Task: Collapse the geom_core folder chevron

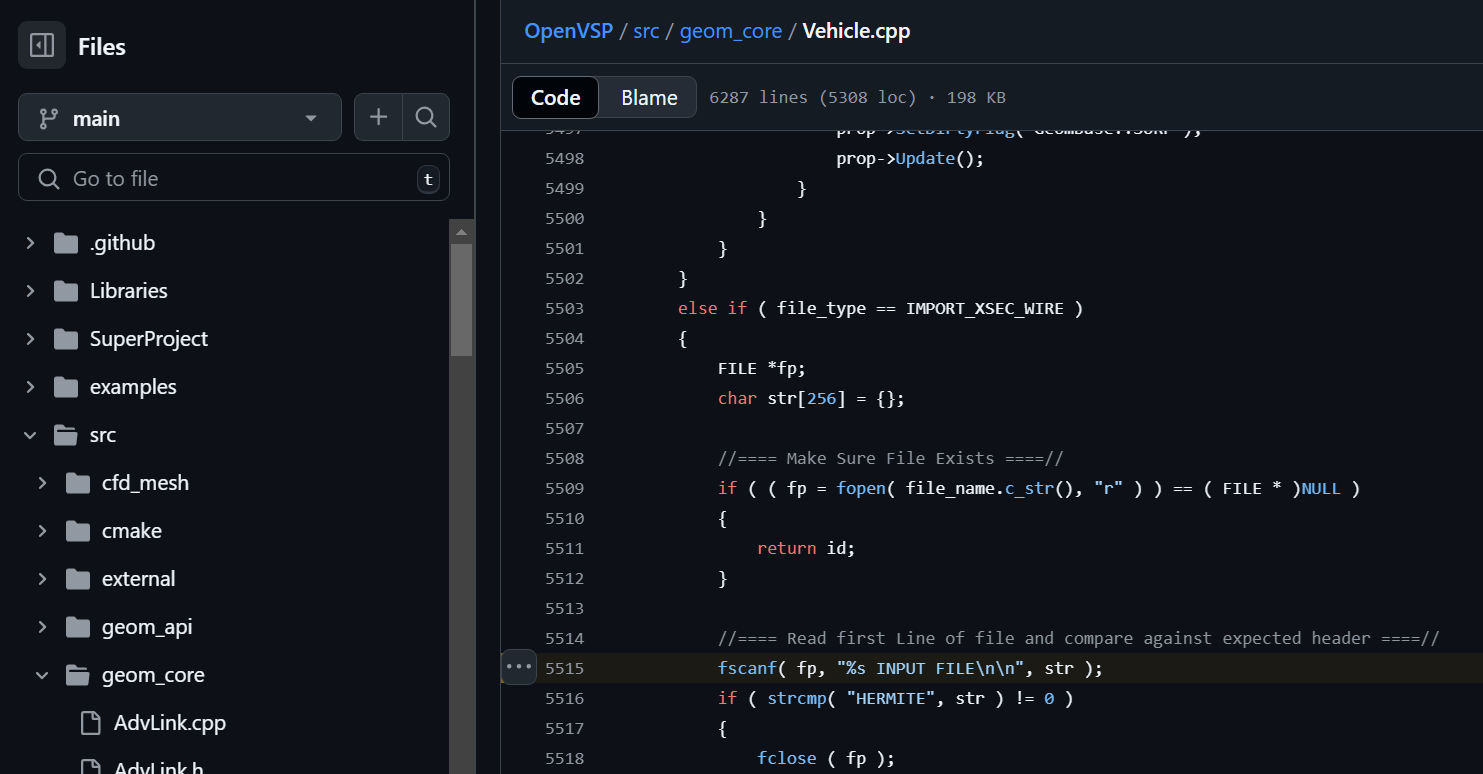Action: coord(42,675)
